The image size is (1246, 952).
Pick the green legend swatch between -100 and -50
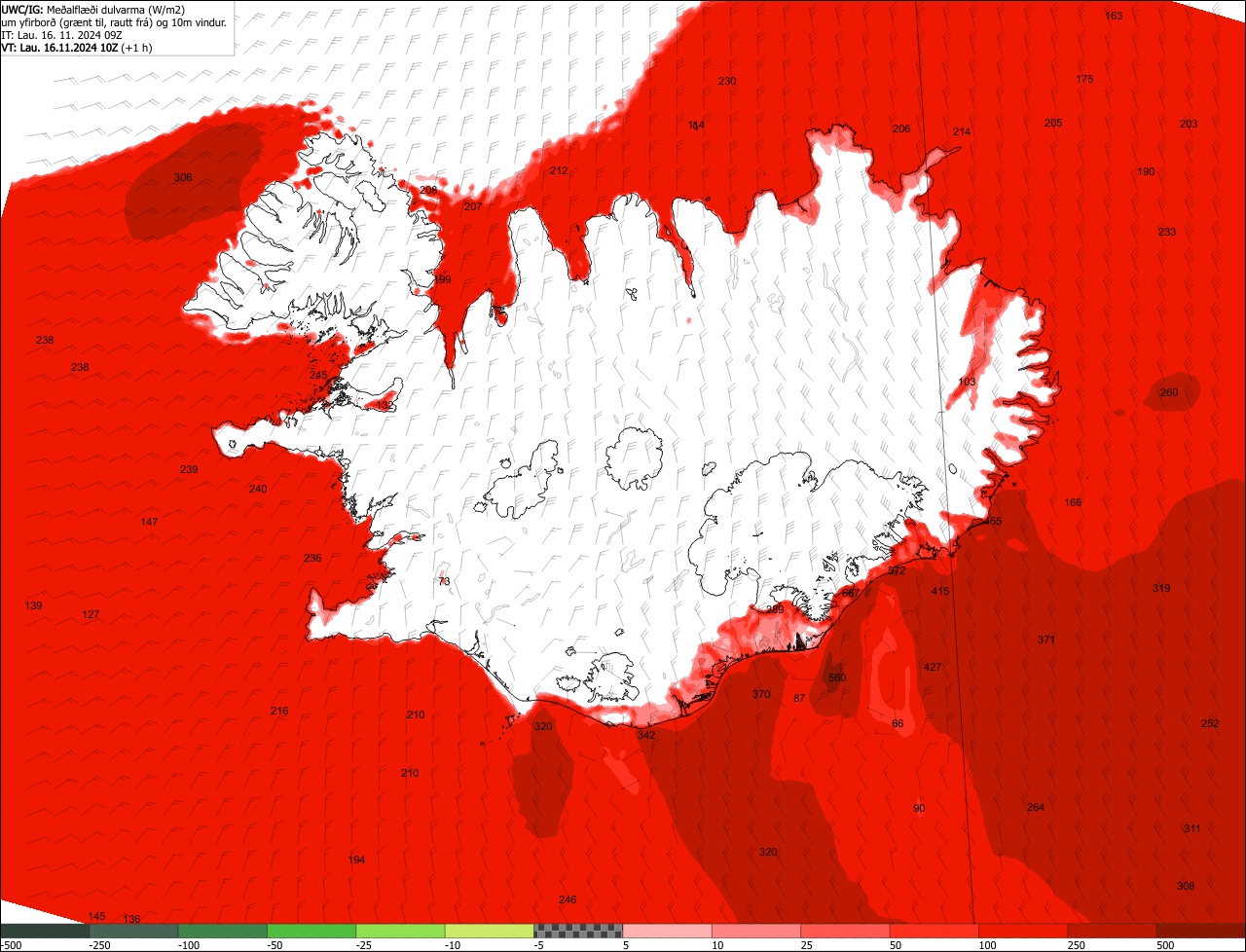click(223, 931)
